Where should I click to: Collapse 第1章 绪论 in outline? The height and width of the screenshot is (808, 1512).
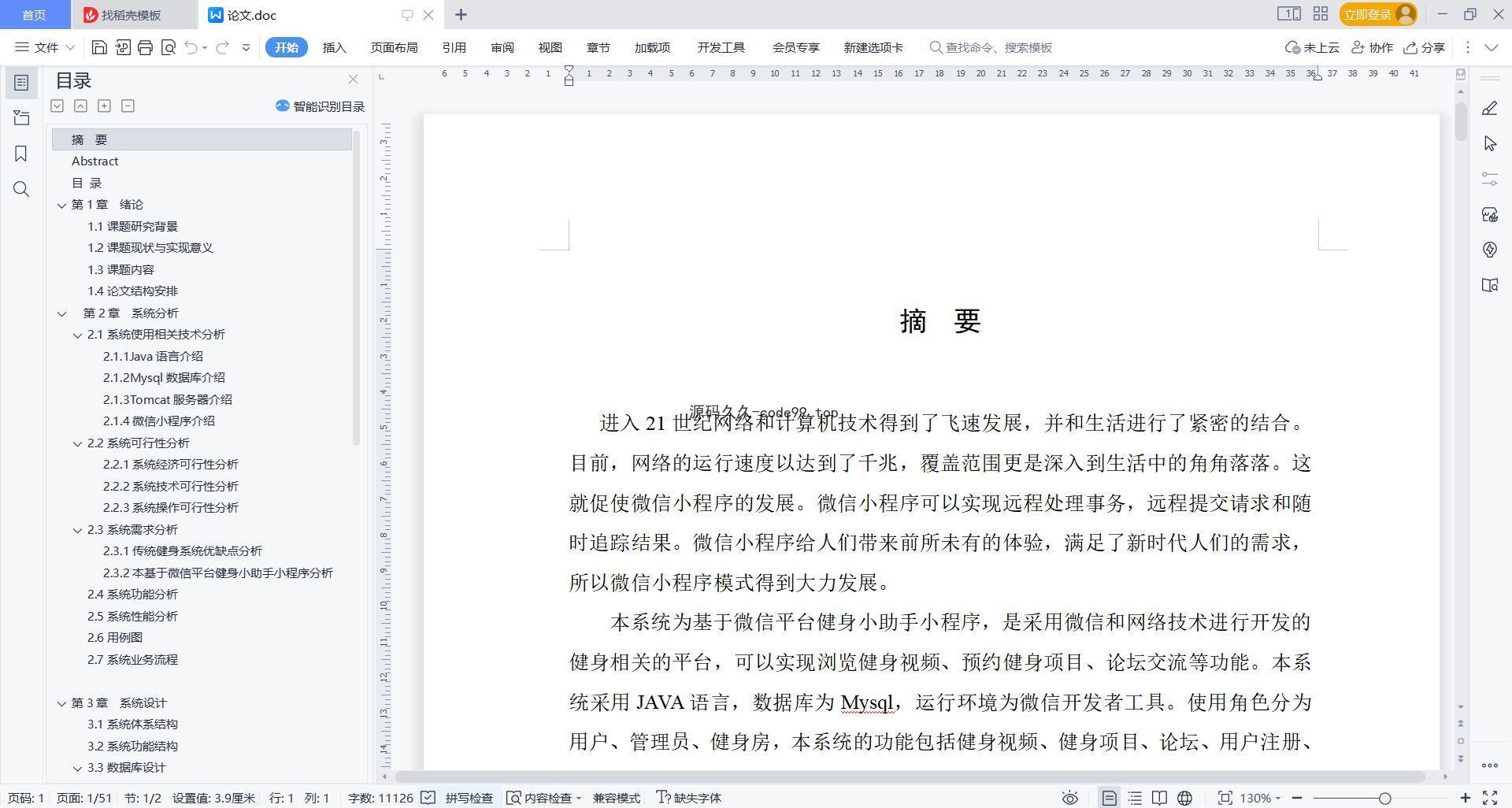61,205
